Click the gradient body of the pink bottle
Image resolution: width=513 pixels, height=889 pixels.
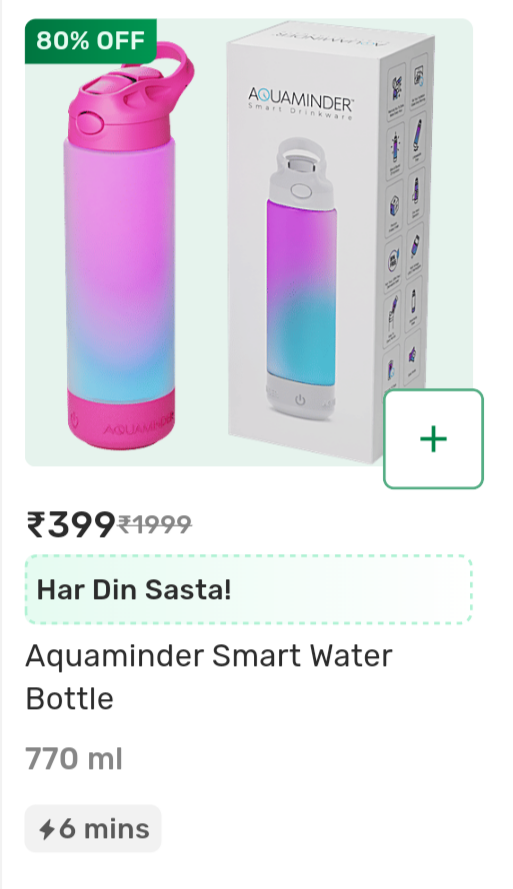(x=121, y=266)
